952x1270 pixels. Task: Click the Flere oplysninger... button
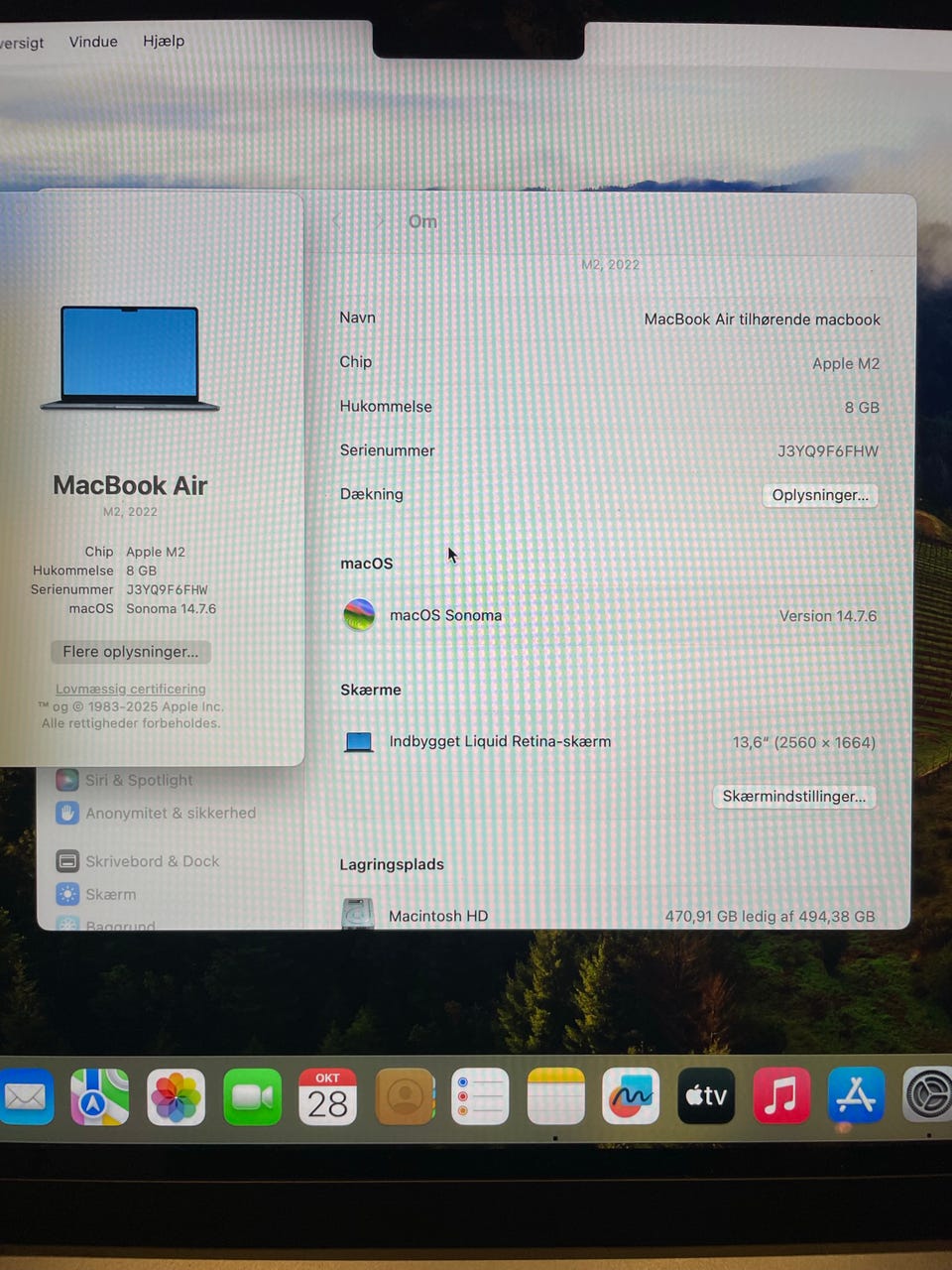131,652
